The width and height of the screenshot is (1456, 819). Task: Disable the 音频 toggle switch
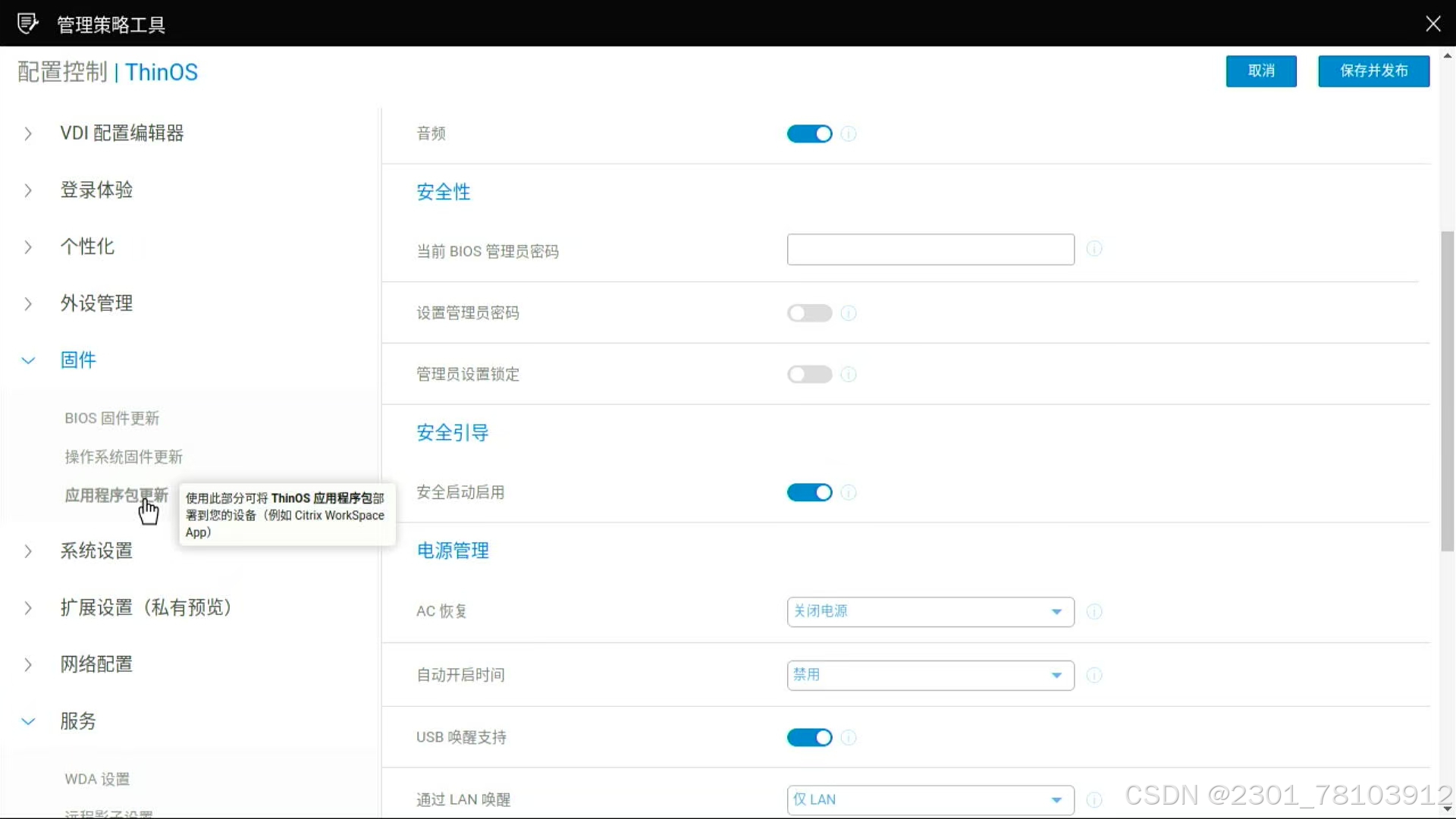coord(809,134)
